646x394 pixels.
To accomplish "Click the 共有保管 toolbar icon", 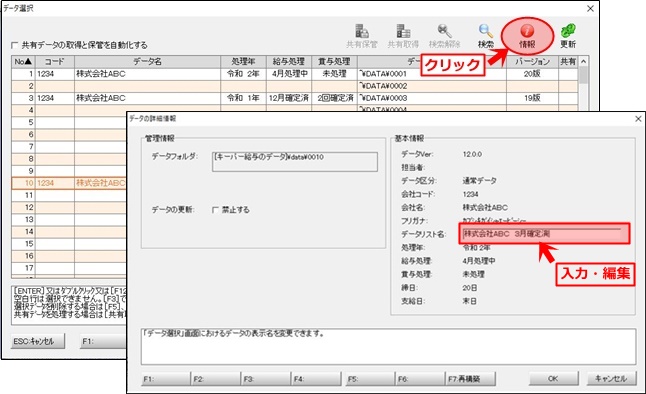I will [x=362, y=36].
